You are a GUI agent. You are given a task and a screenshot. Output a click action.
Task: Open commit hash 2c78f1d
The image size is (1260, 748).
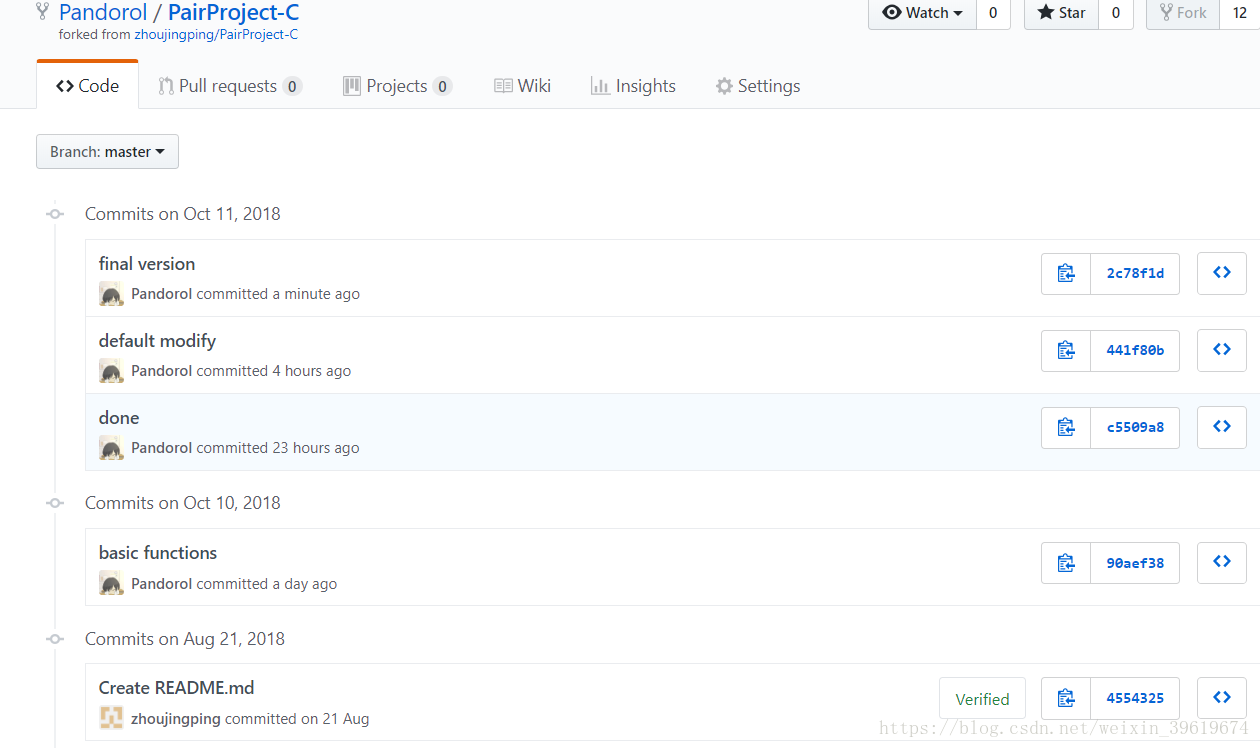pyautogui.click(x=1135, y=273)
